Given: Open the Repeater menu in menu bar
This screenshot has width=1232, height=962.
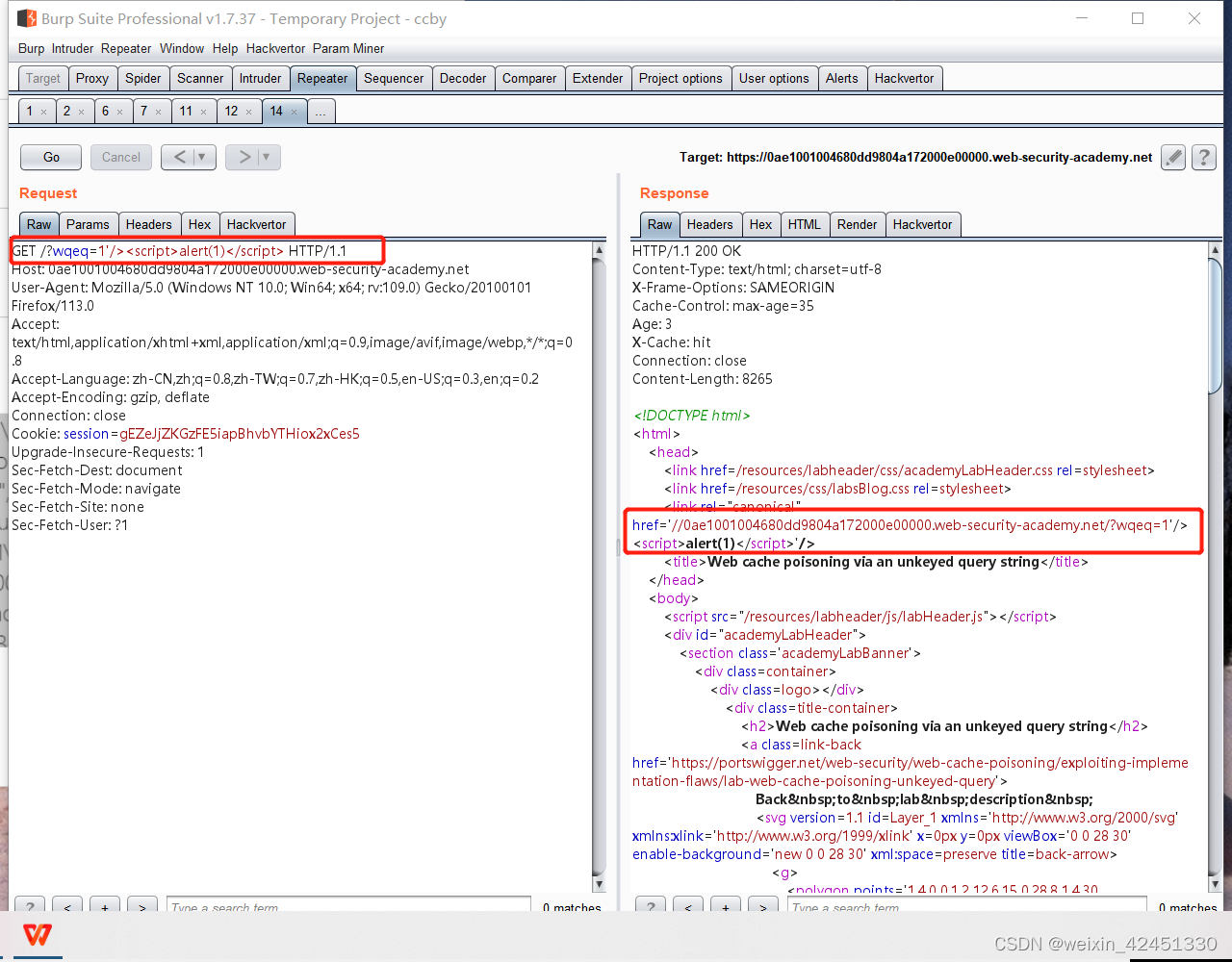Looking at the screenshot, I should click(x=126, y=48).
